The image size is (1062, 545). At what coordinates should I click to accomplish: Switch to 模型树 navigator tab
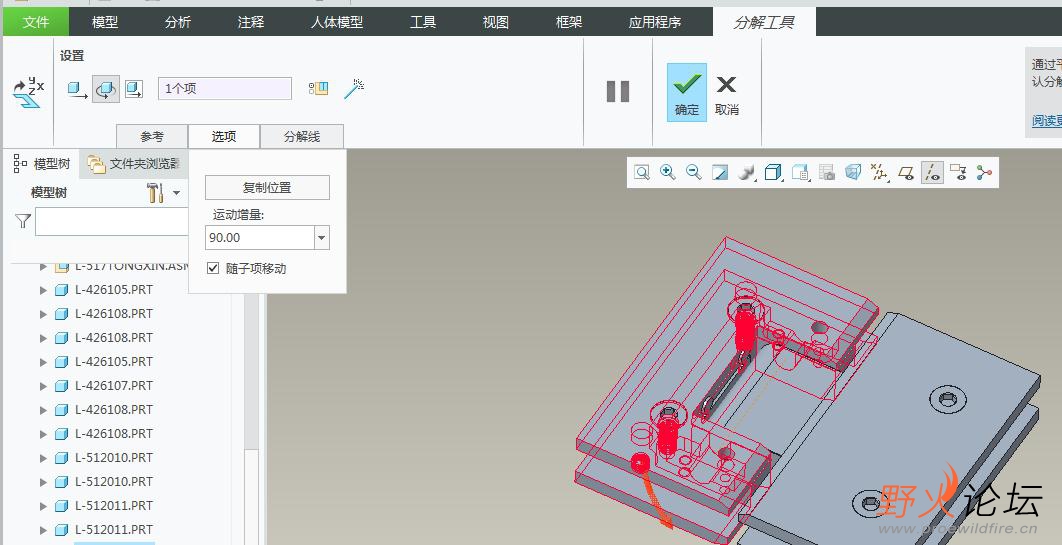(42, 164)
